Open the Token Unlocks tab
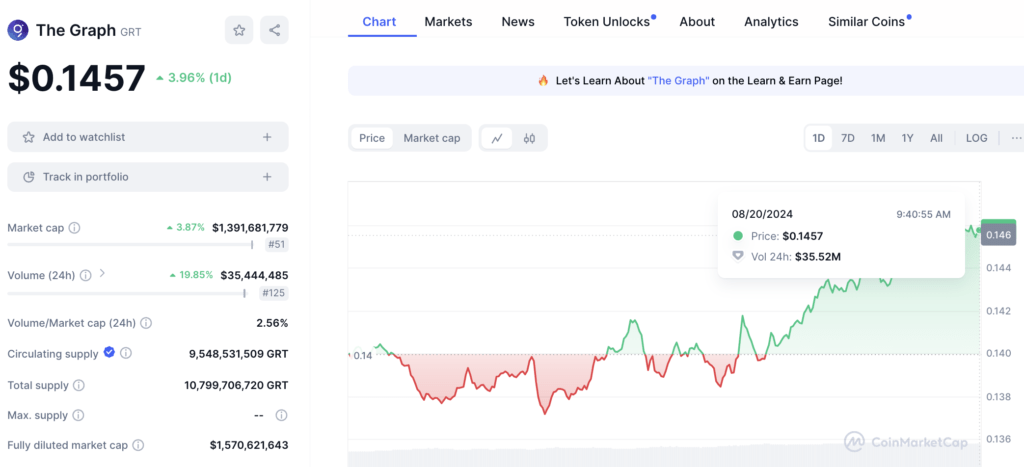 (x=607, y=22)
